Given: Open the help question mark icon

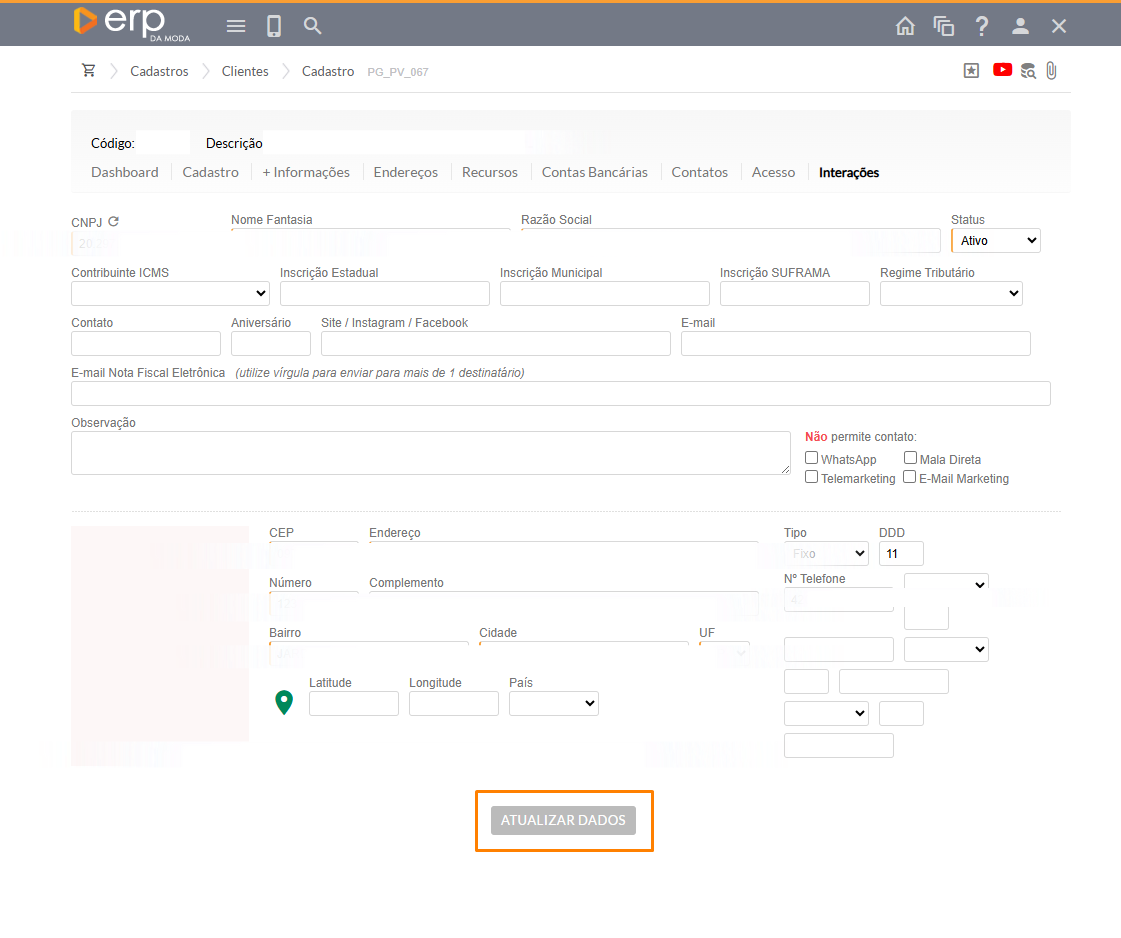Looking at the screenshot, I should (x=982, y=26).
